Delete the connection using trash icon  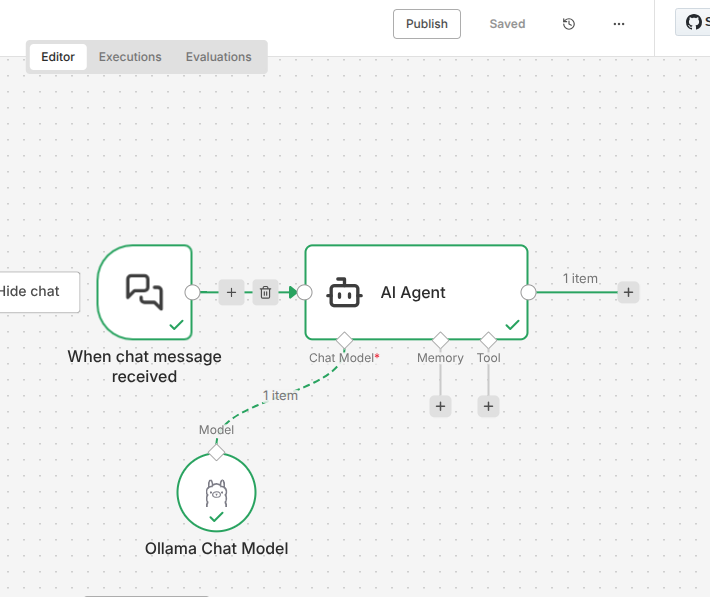coord(265,292)
